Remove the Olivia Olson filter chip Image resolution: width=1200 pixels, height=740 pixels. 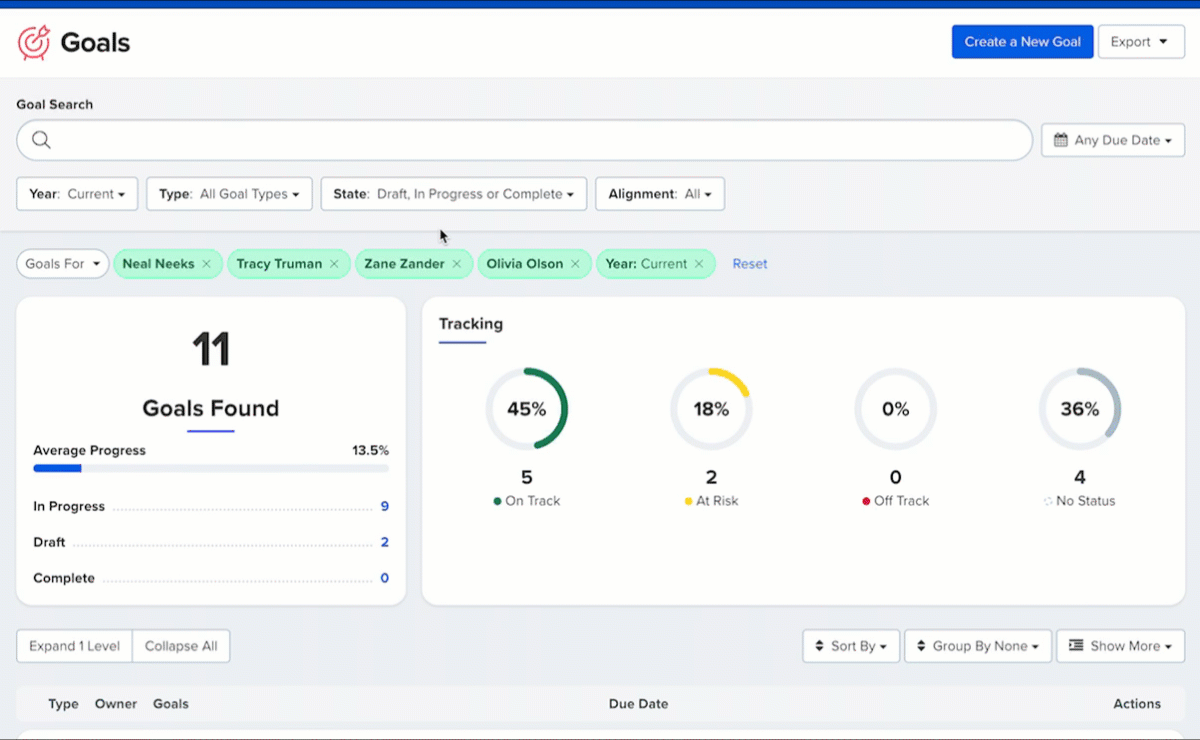(575, 264)
